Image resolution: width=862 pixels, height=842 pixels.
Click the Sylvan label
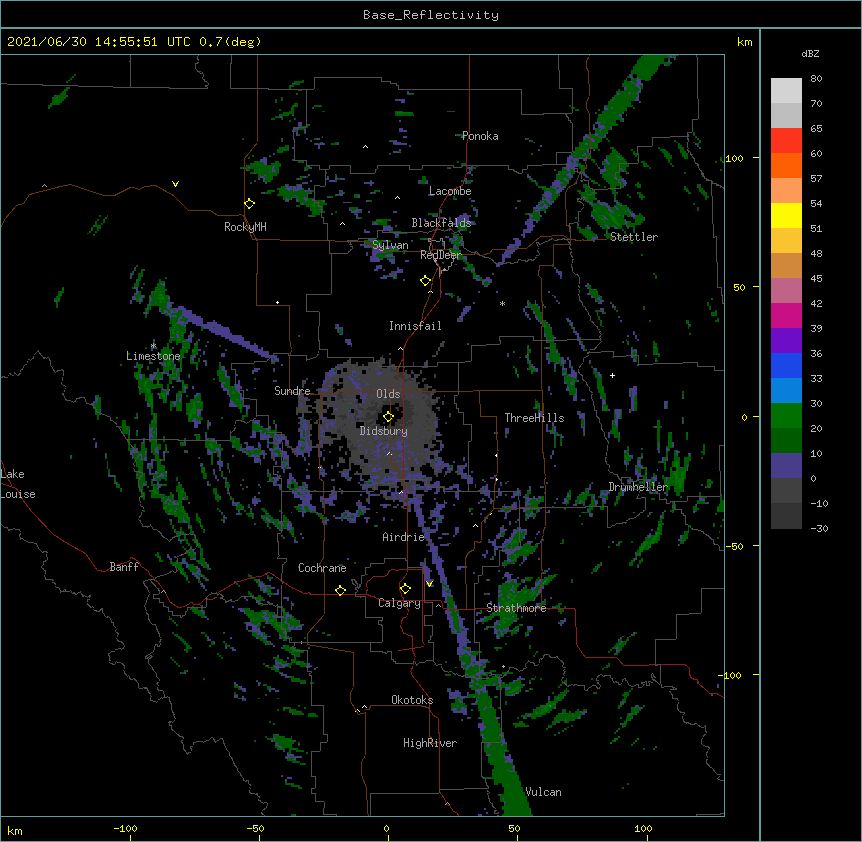pos(390,245)
